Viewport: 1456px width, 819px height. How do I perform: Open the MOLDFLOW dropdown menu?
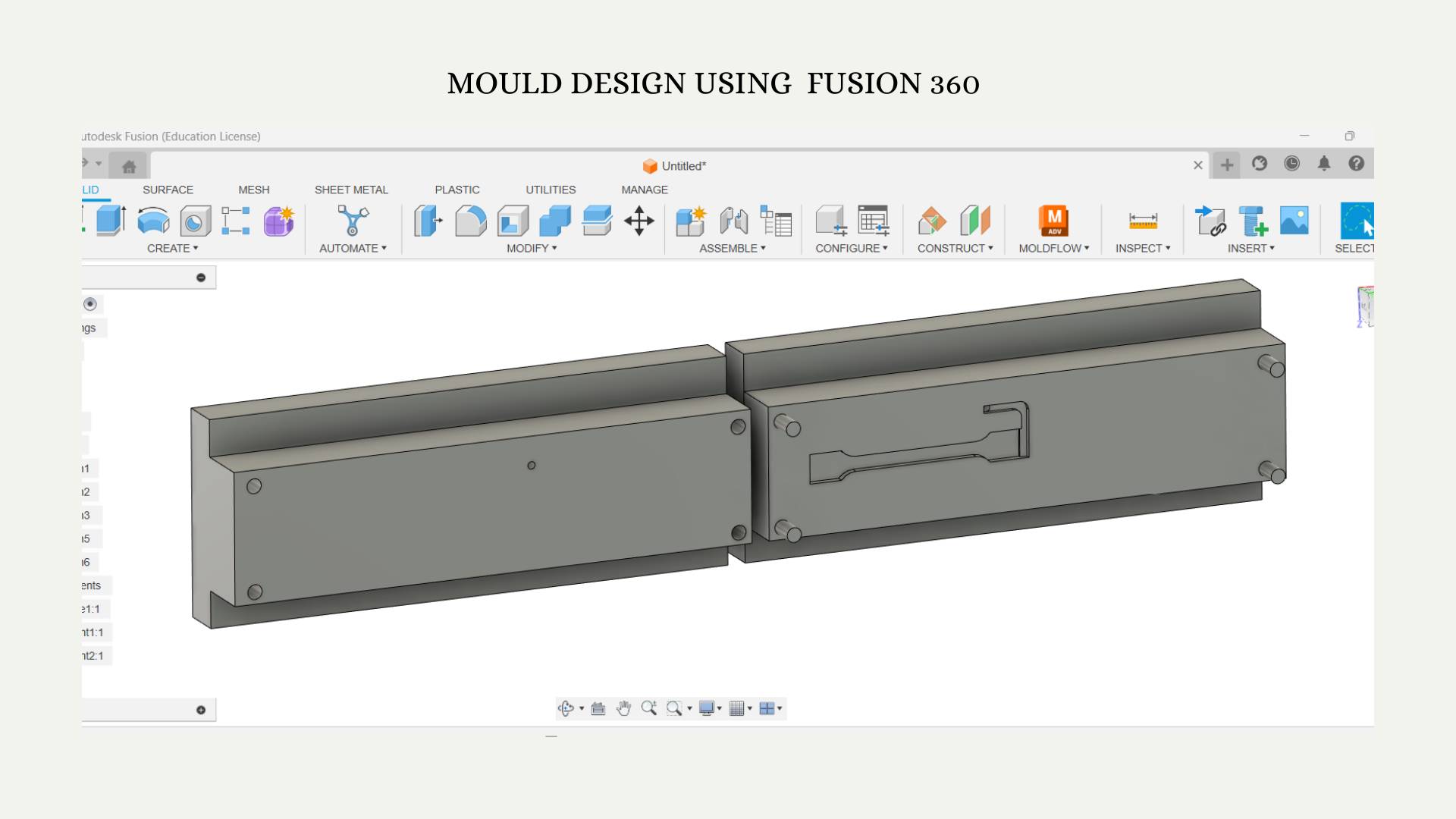click(1054, 248)
